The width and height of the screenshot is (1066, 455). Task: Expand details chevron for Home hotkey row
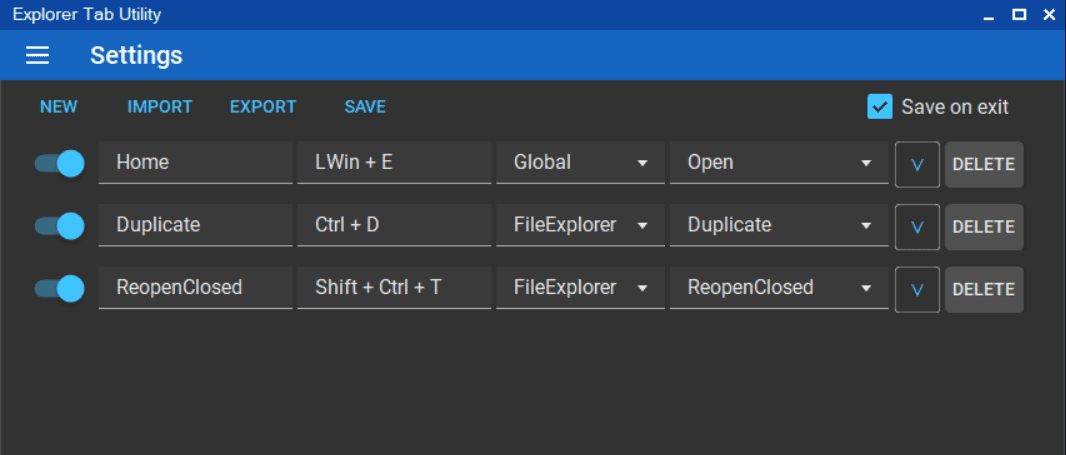[x=916, y=164]
